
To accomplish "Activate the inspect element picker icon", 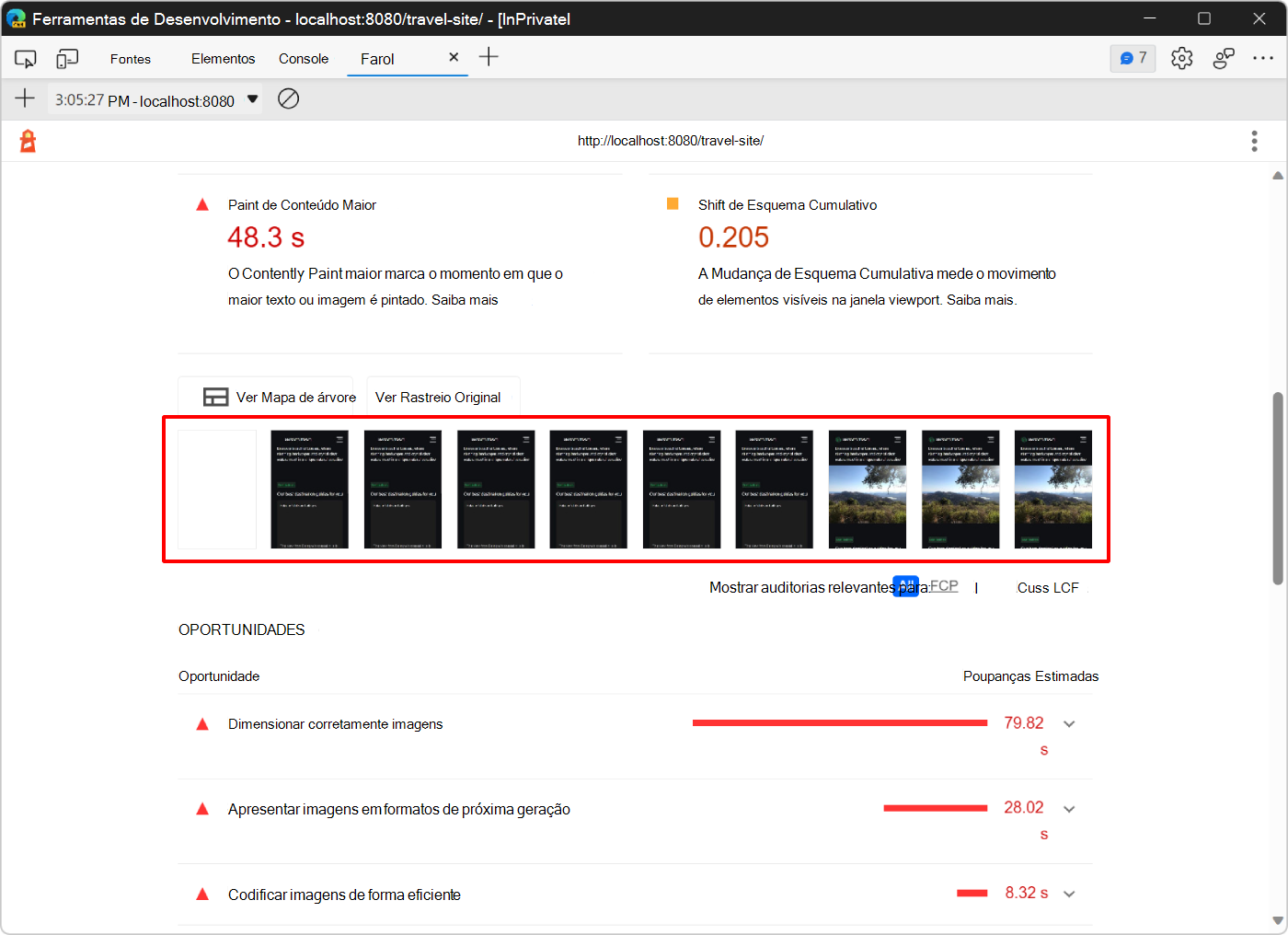I will (25, 59).
